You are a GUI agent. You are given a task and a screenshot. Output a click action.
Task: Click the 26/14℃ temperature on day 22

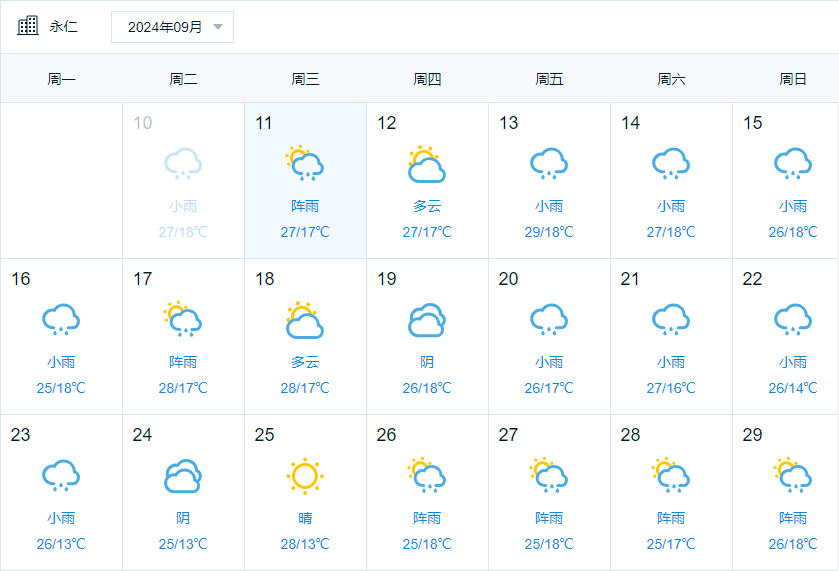(x=792, y=388)
